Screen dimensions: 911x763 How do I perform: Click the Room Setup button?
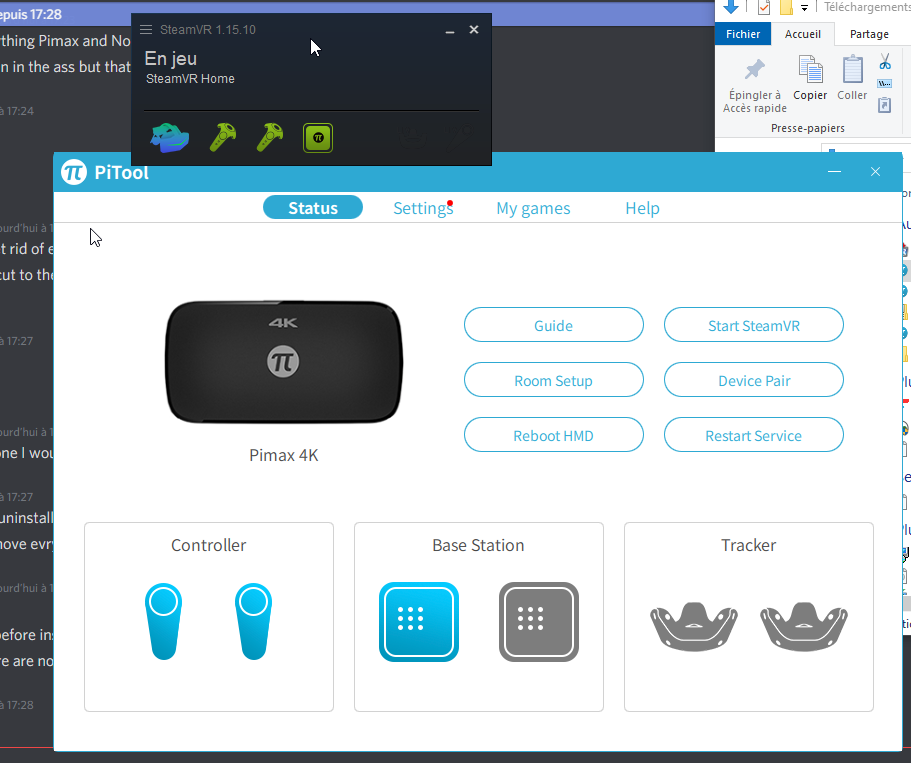pos(553,380)
